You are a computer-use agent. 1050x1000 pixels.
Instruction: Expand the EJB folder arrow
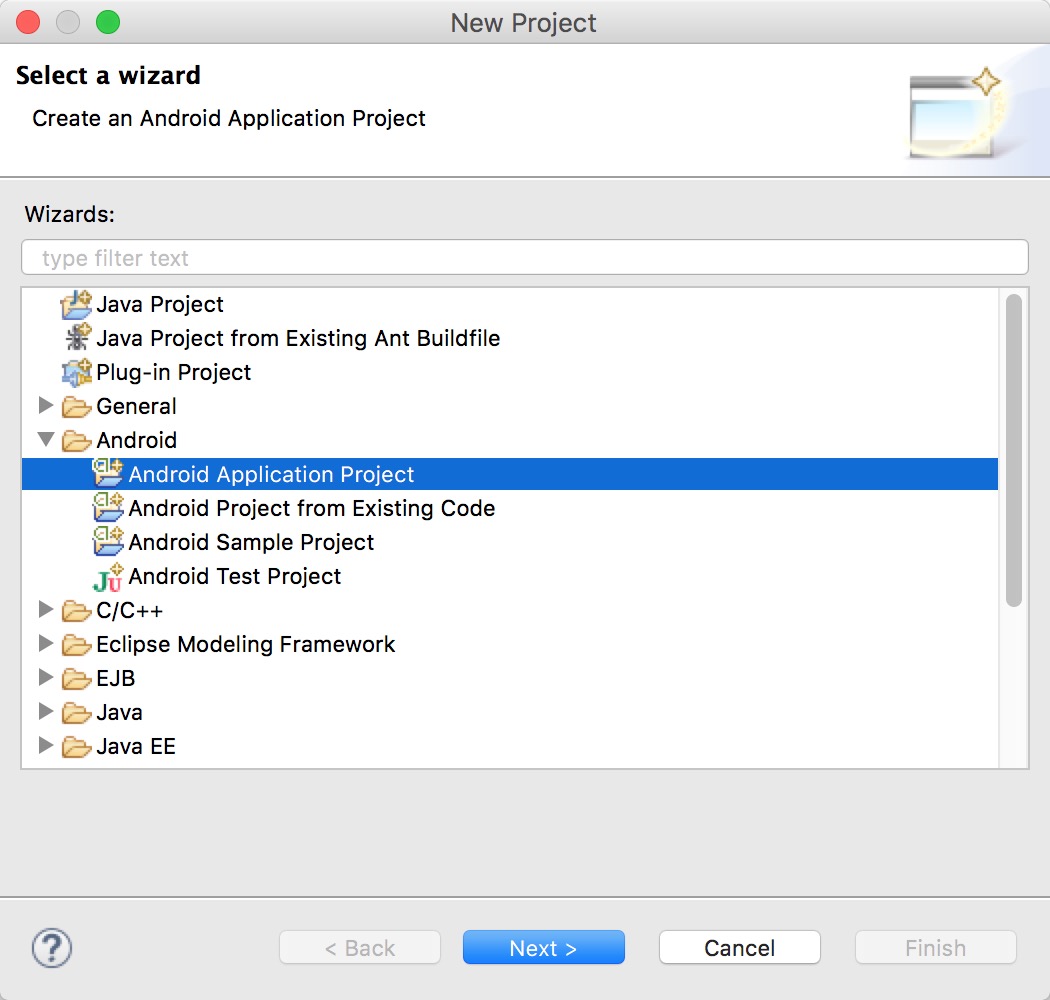click(x=46, y=678)
